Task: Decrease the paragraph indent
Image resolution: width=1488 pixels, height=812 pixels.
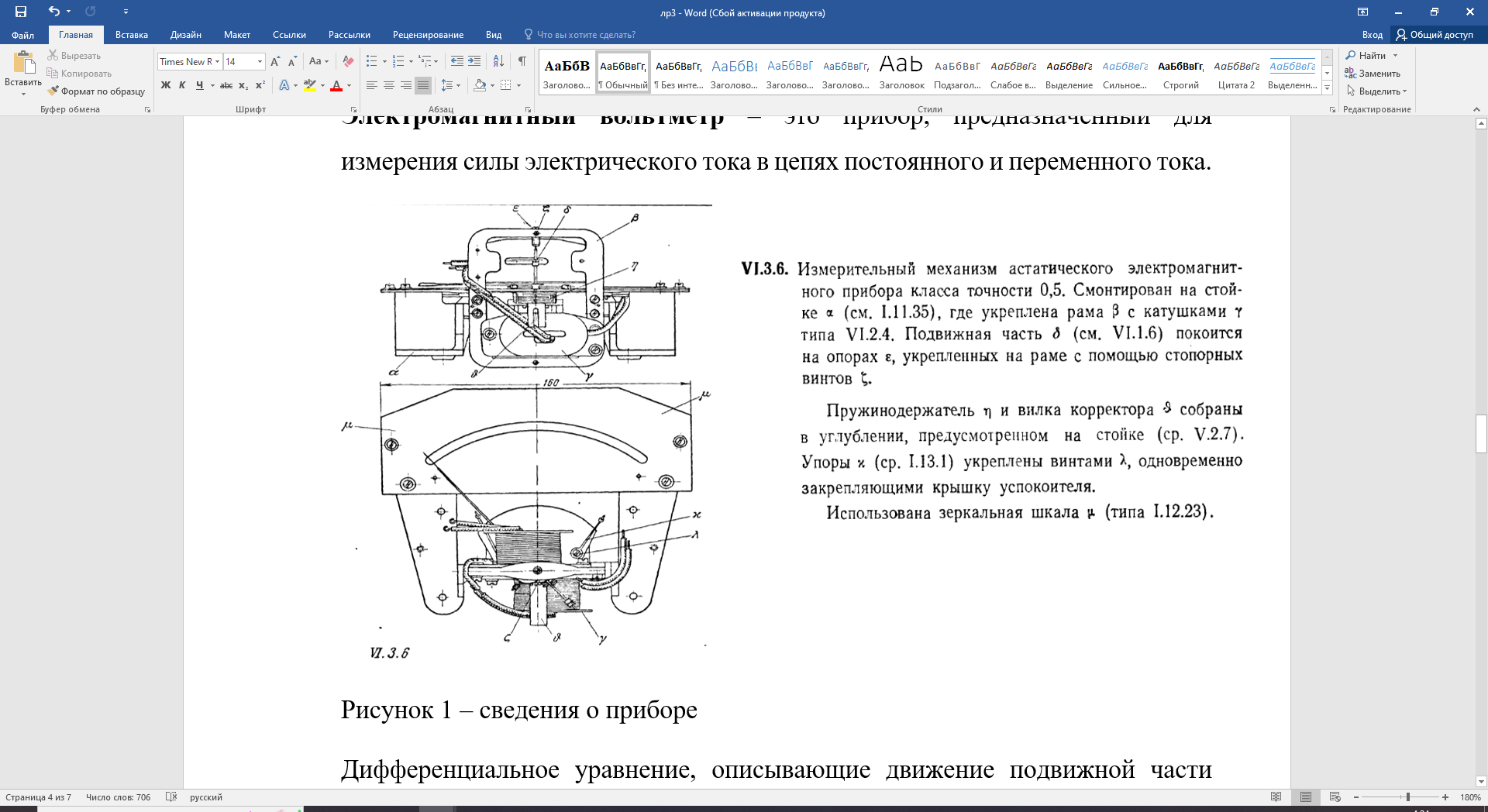Action: (457, 61)
